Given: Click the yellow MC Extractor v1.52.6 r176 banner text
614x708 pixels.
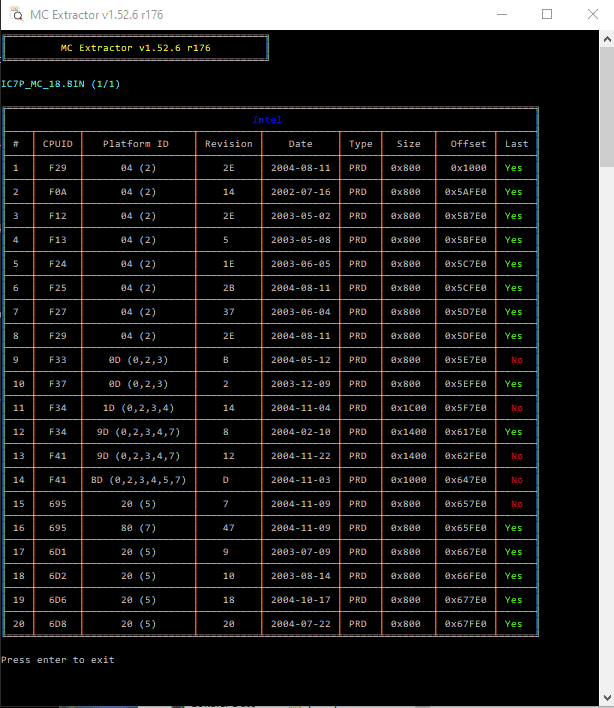Looking at the screenshot, I should point(135,48).
